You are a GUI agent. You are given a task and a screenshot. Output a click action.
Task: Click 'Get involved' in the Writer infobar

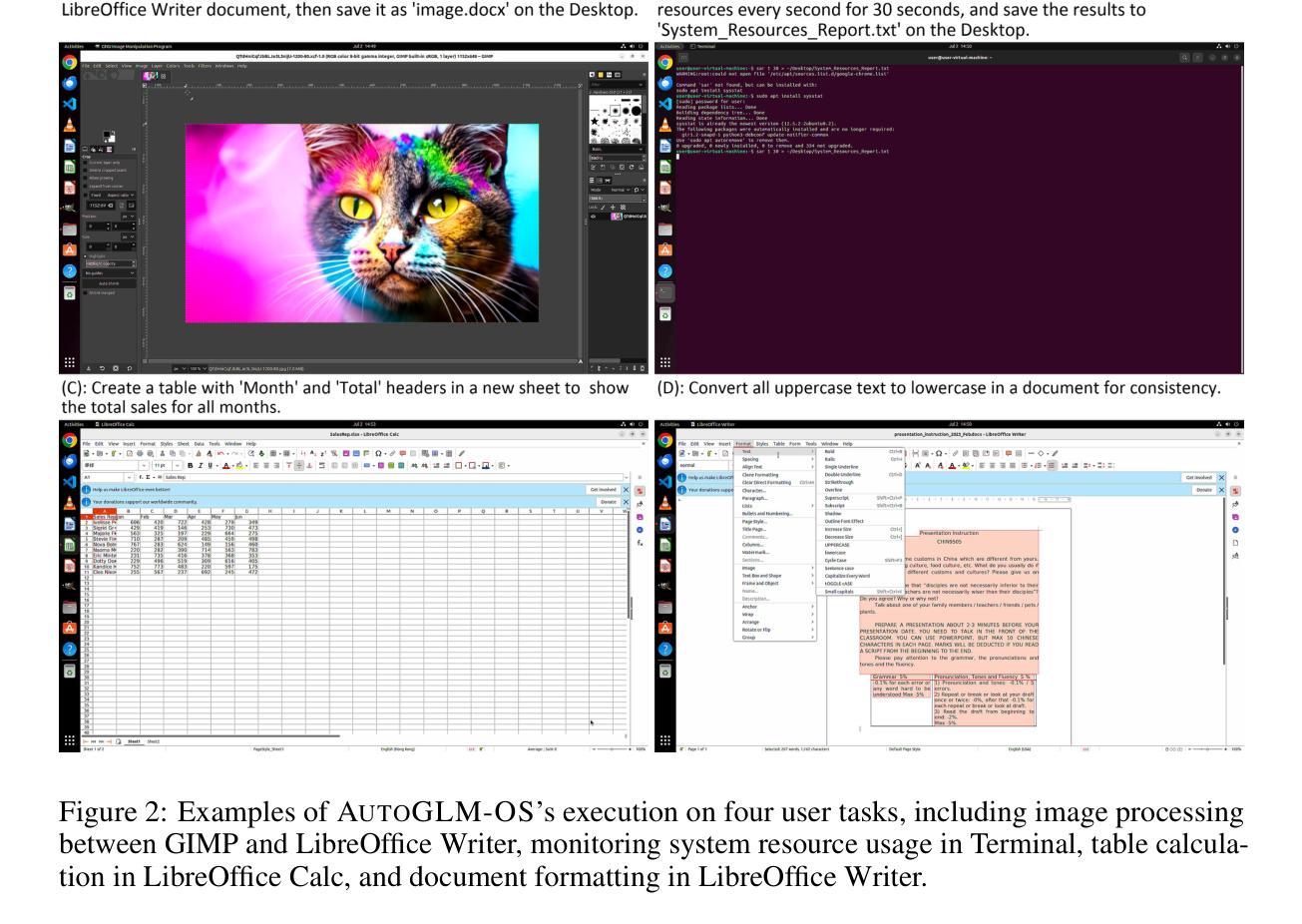[1199, 477]
